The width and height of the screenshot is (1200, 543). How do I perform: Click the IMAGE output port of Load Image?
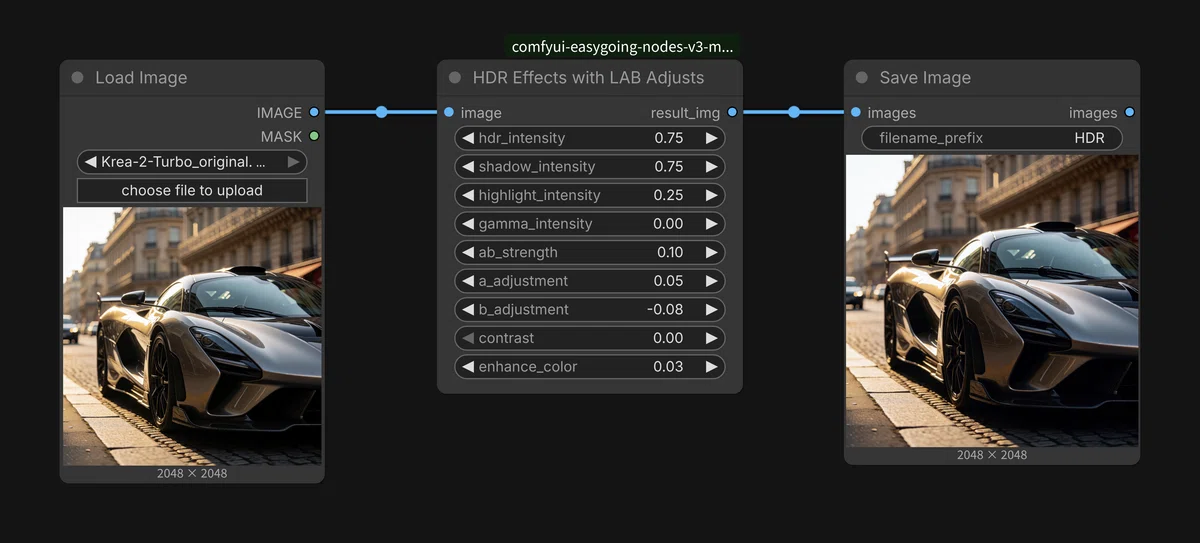[314, 113]
